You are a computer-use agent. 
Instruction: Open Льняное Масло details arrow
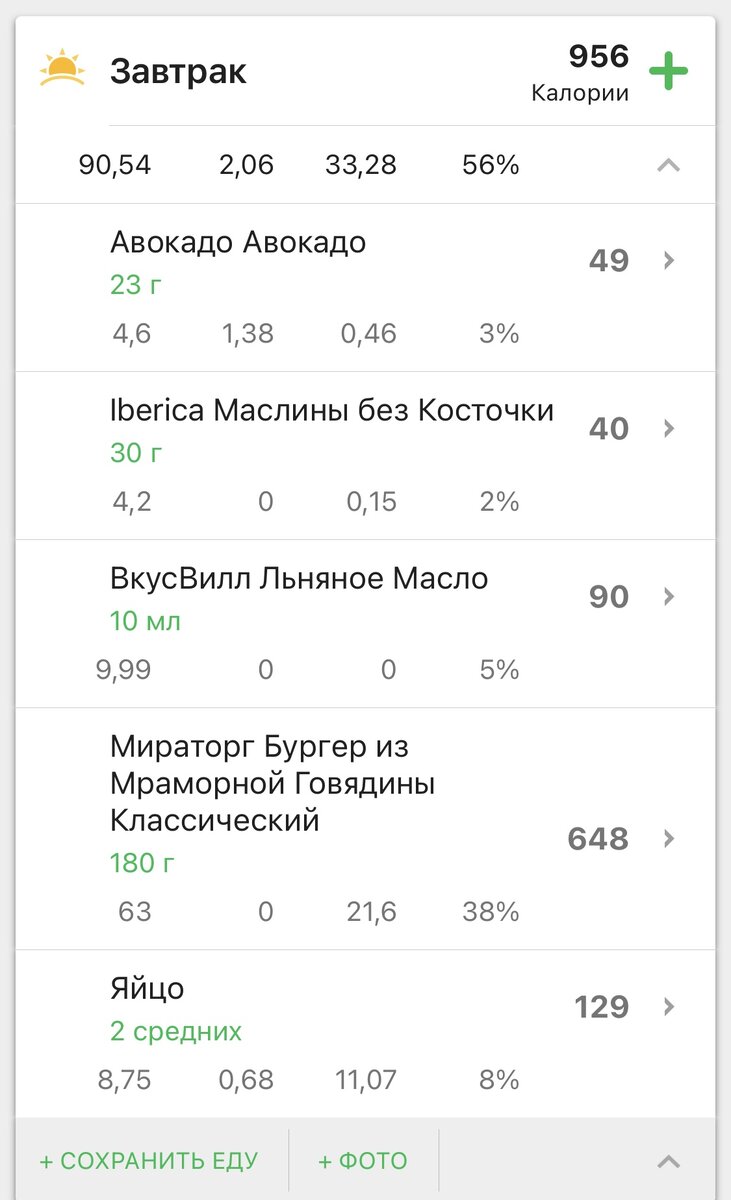pyautogui.click(x=669, y=597)
